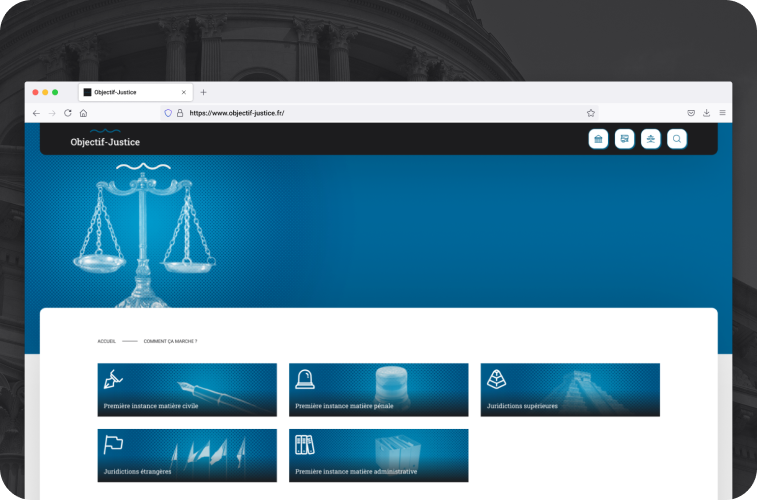Bookmark page with the star icon
Viewport: 757px width, 500px height.
[x=590, y=113]
